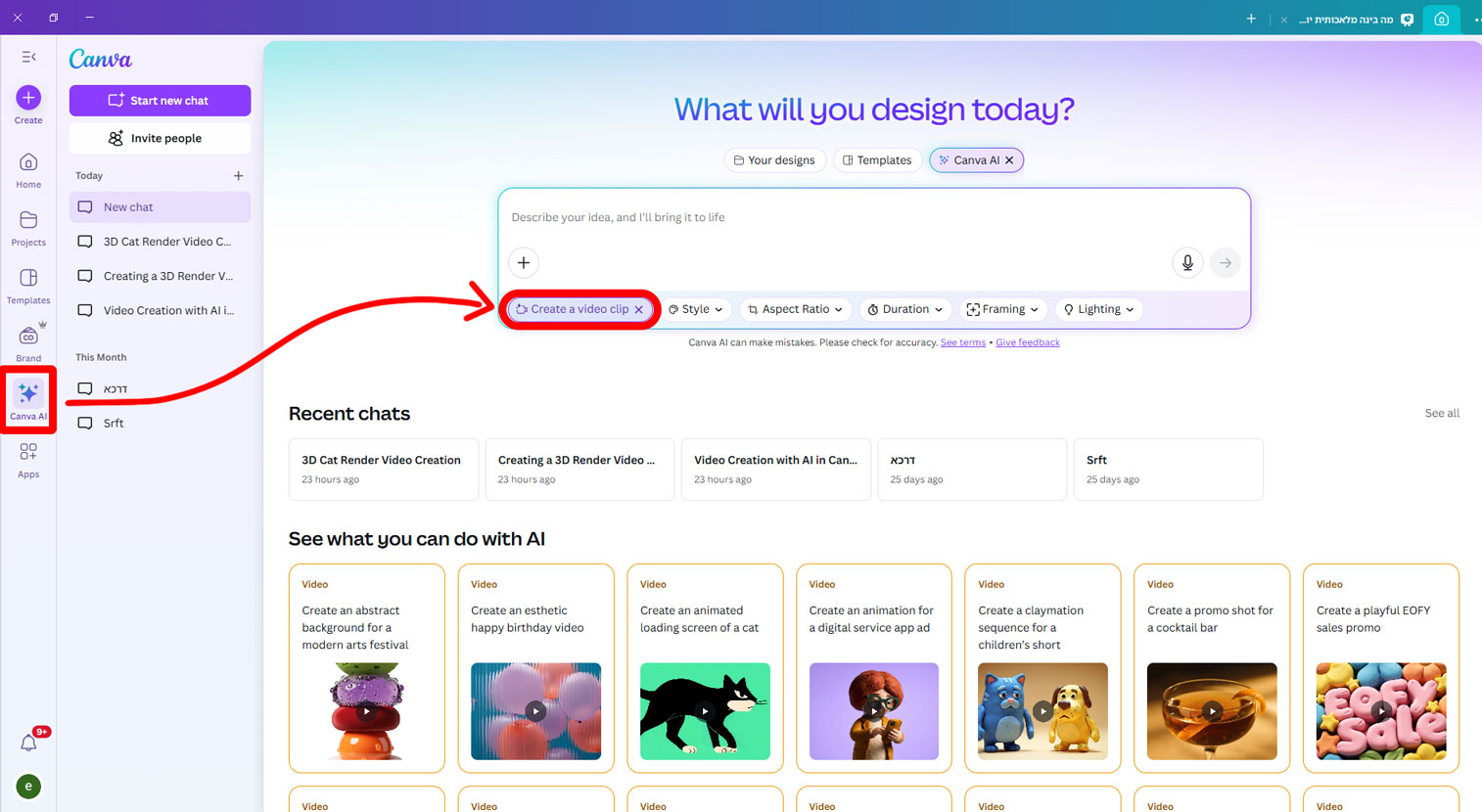The image size is (1482, 812).
Task: Select the Templates tab chip
Action: pos(877,160)
